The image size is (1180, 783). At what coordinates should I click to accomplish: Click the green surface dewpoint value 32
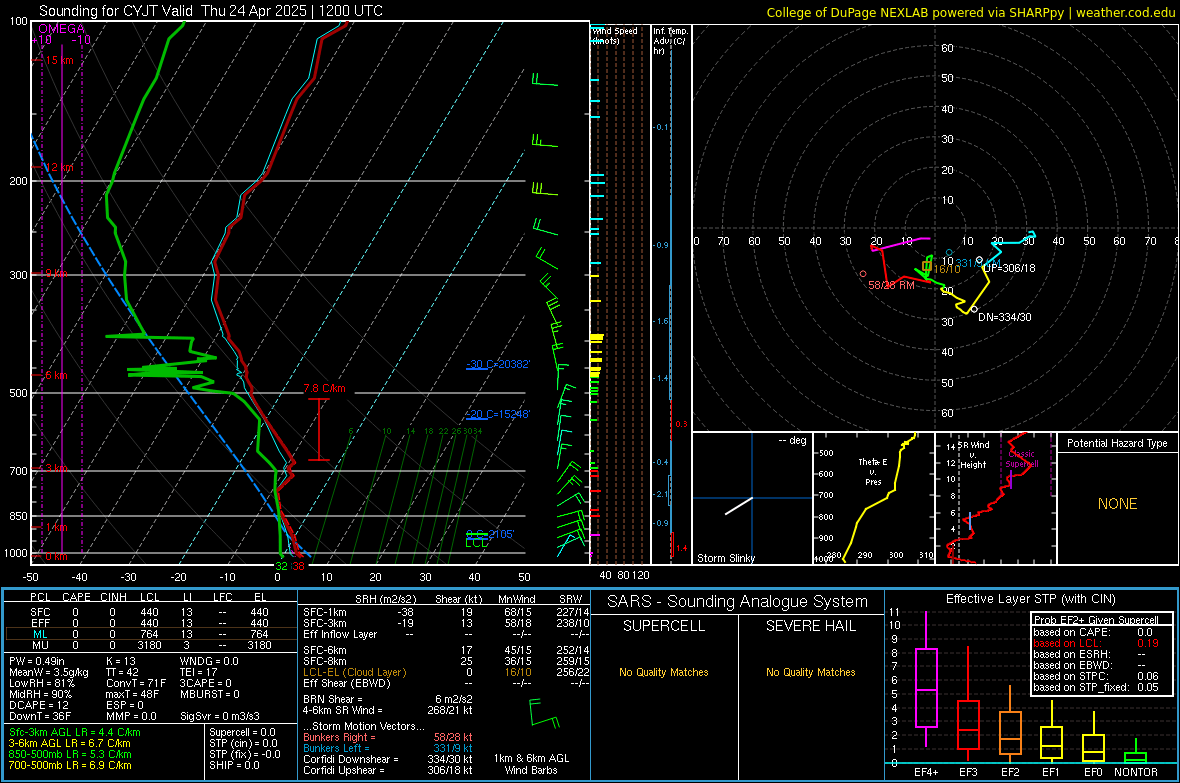tap(281, 566)
